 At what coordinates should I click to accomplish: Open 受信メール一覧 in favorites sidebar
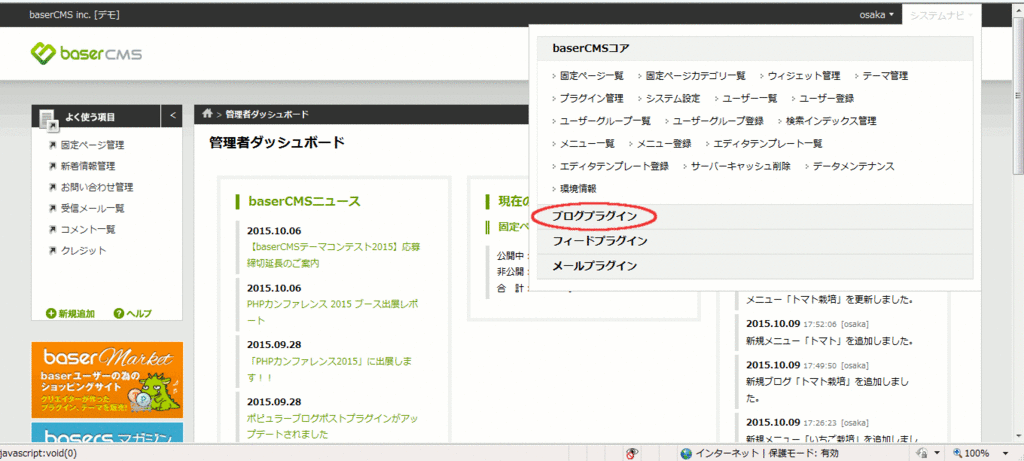tap(92, 208)
